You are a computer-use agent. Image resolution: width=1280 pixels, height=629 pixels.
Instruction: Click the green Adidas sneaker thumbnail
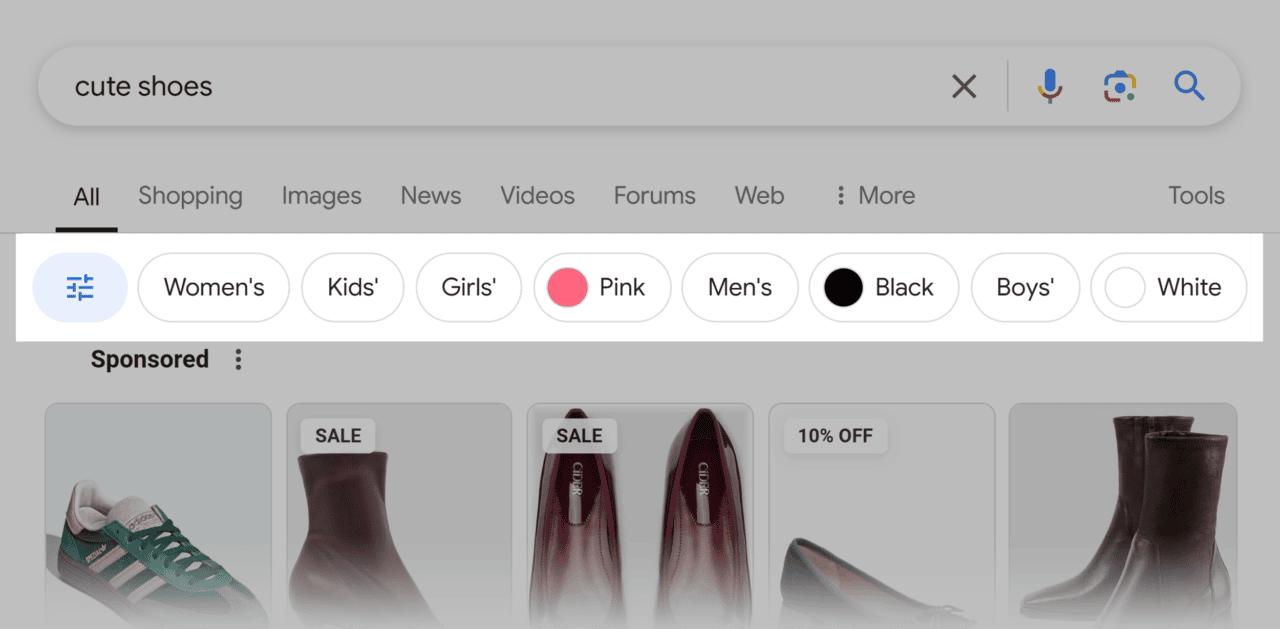[157, 515]
